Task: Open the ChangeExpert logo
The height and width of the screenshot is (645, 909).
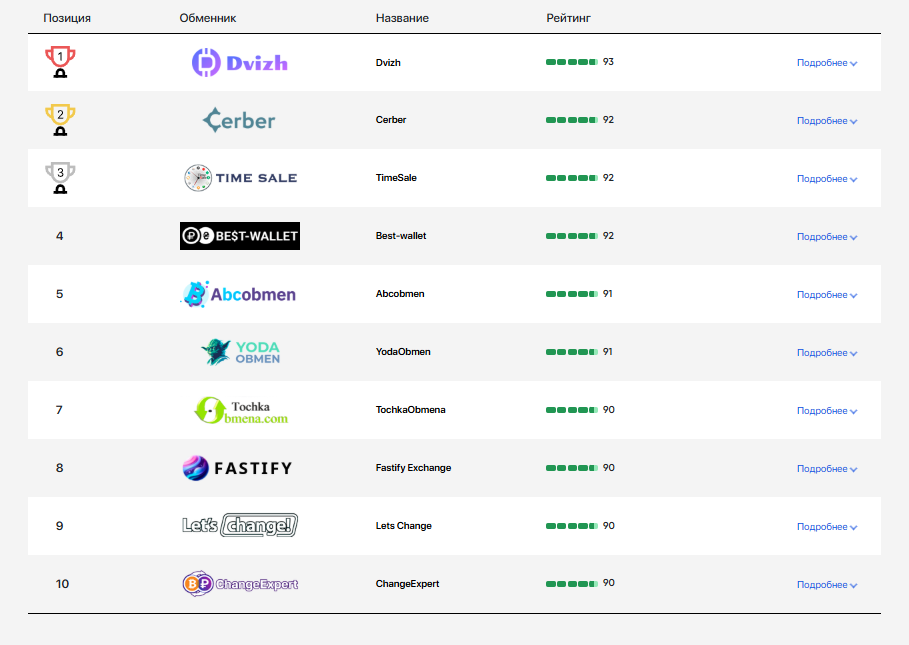Action: tap(240, 584)
